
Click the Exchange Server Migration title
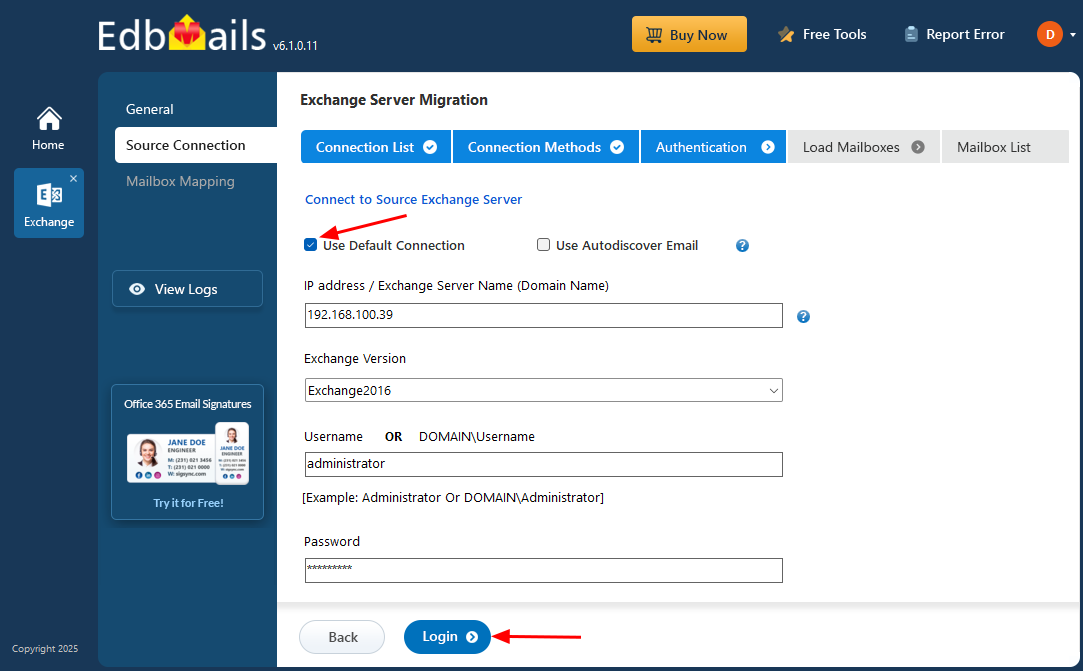coord(394,100)
